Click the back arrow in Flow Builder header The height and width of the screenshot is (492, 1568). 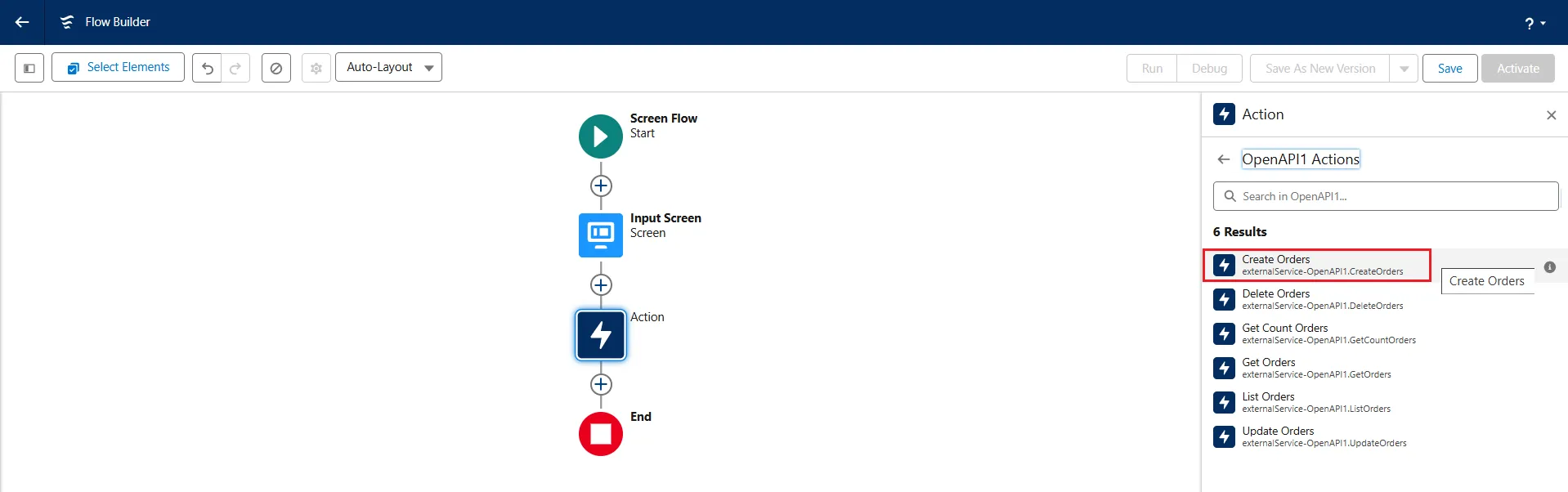22,22
